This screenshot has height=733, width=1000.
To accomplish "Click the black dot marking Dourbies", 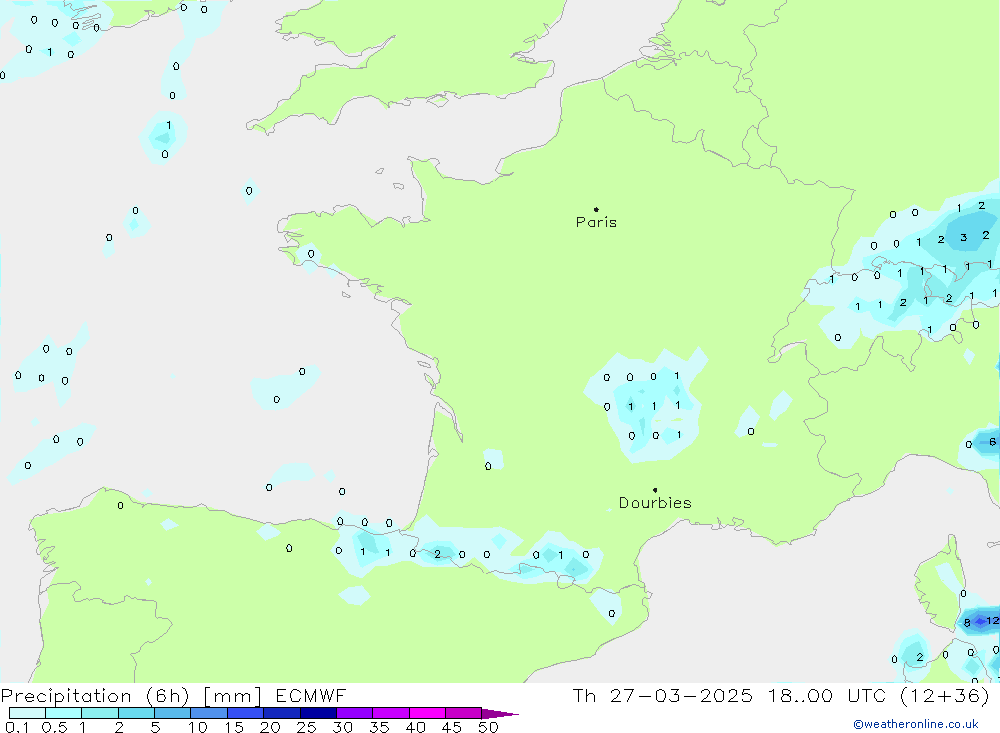I will 655,490.
